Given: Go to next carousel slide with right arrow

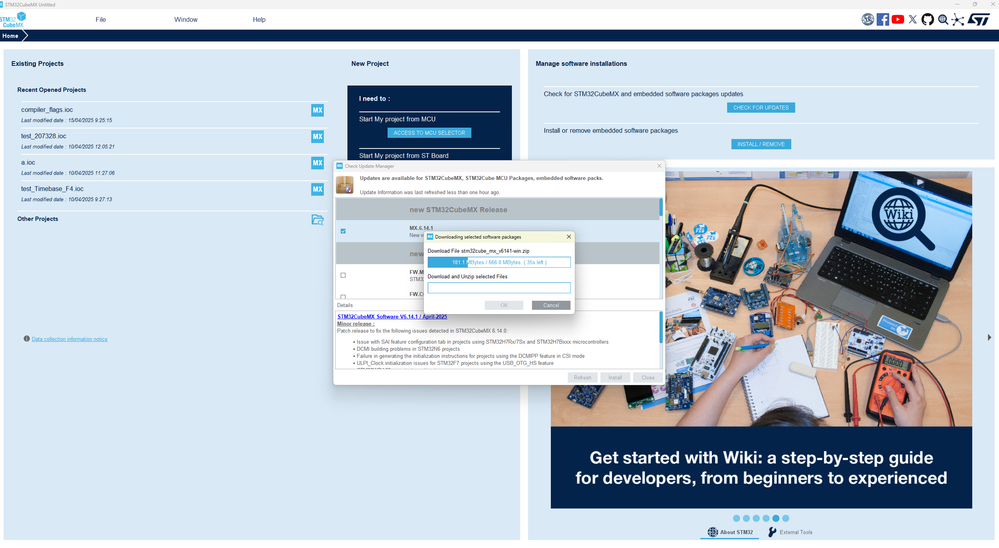Looking at the screenshot, I should [989, 338].
